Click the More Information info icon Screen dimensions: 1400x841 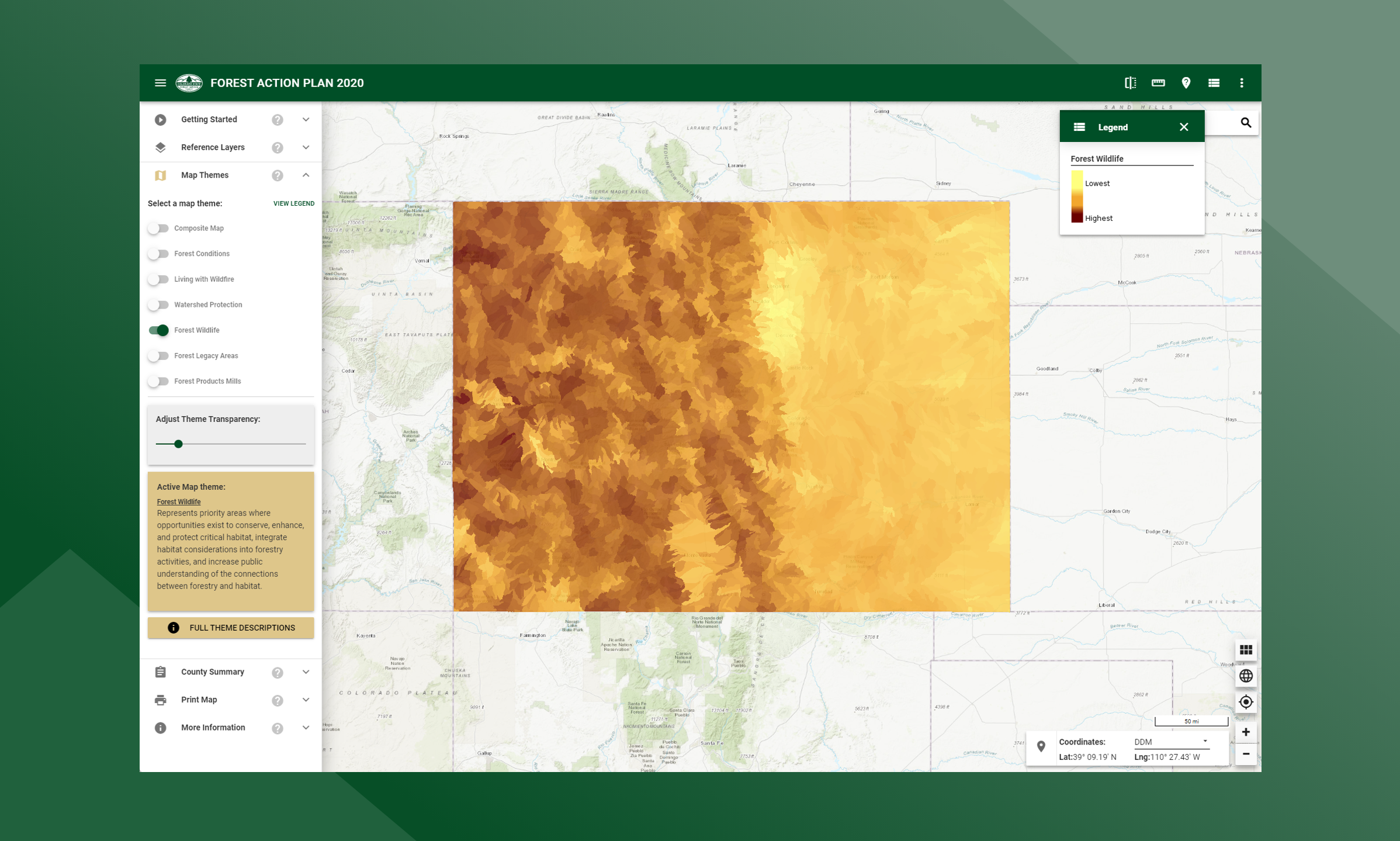pos(161,728)
